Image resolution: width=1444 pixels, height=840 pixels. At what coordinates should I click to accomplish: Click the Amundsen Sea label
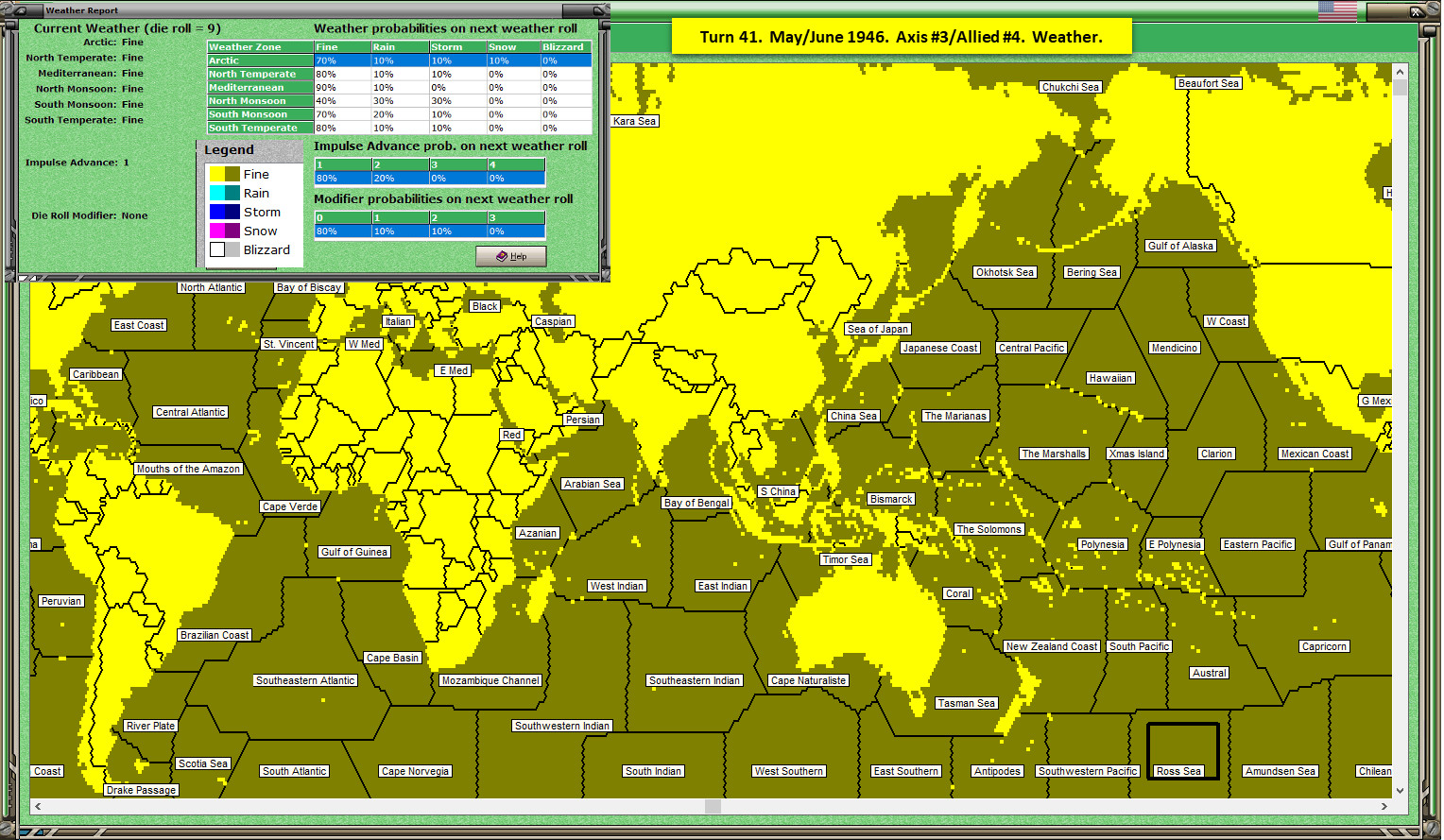tap(1281, 771)
